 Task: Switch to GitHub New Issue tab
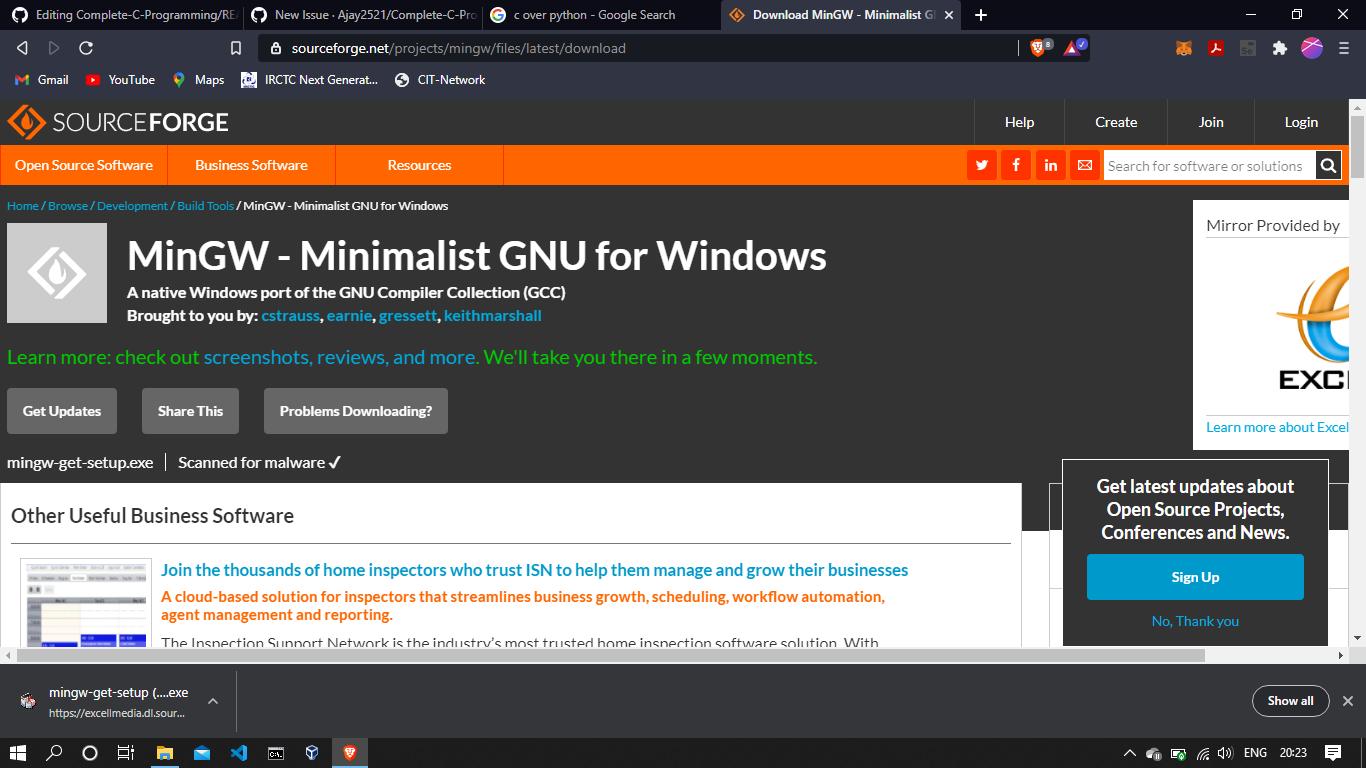point(361,15)
